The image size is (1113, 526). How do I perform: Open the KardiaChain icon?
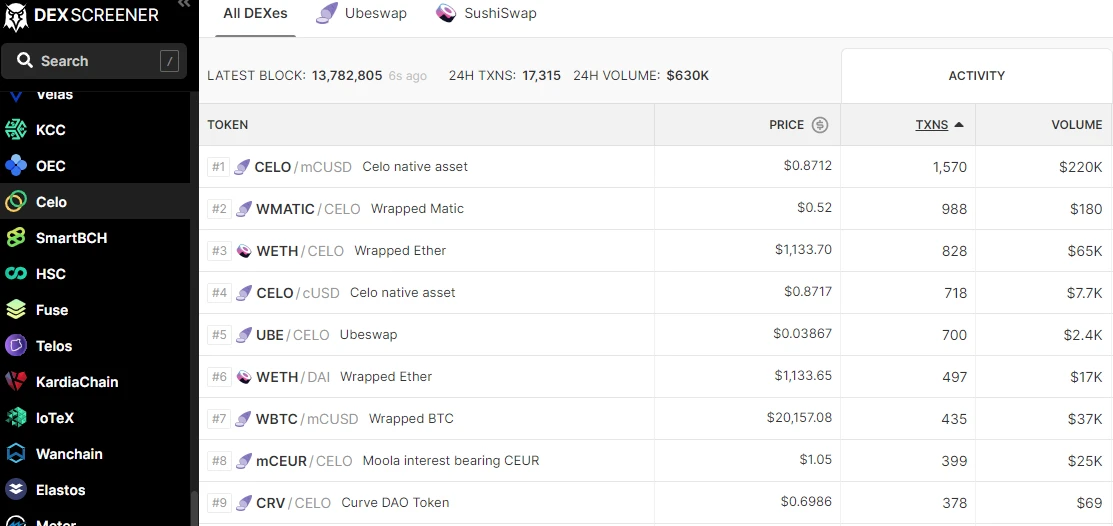coord(16,382)
